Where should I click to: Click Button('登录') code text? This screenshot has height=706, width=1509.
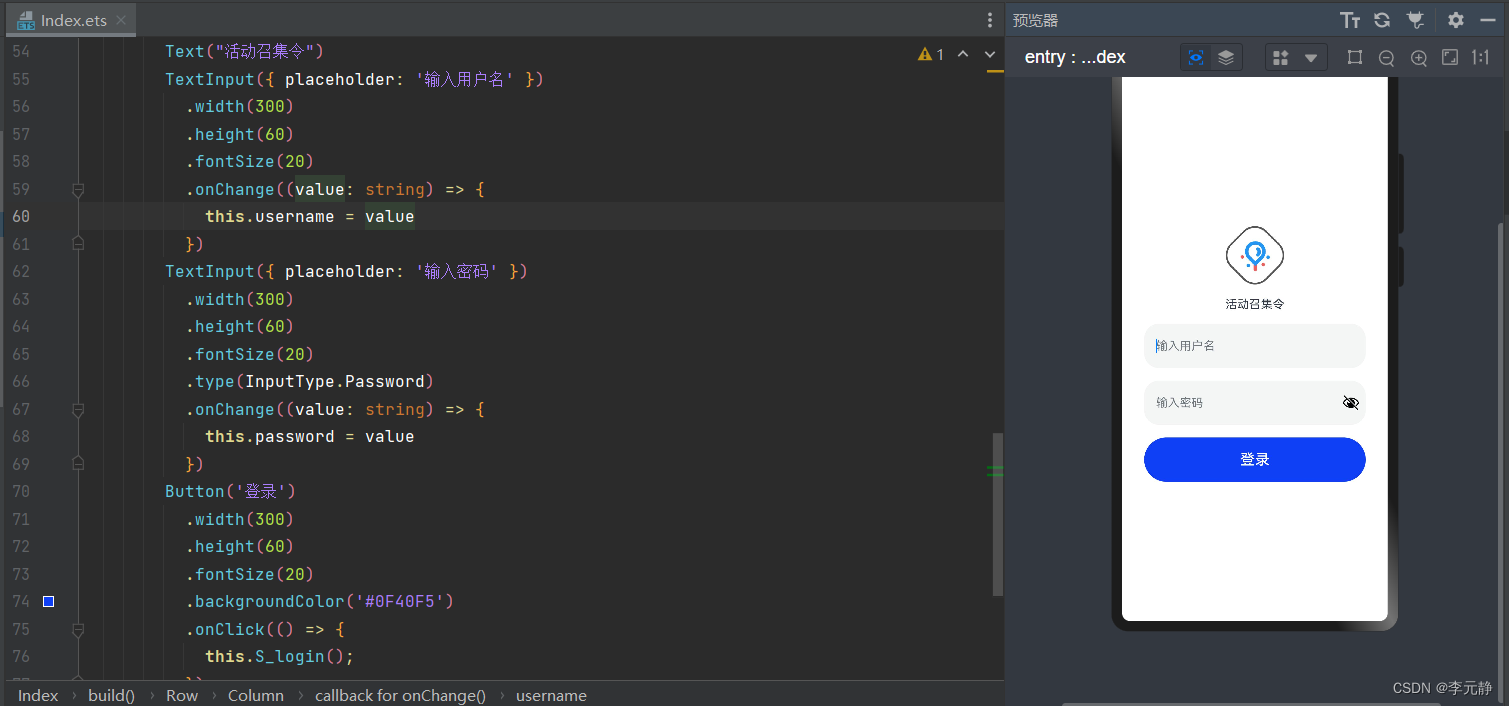[x=230, y=491]
